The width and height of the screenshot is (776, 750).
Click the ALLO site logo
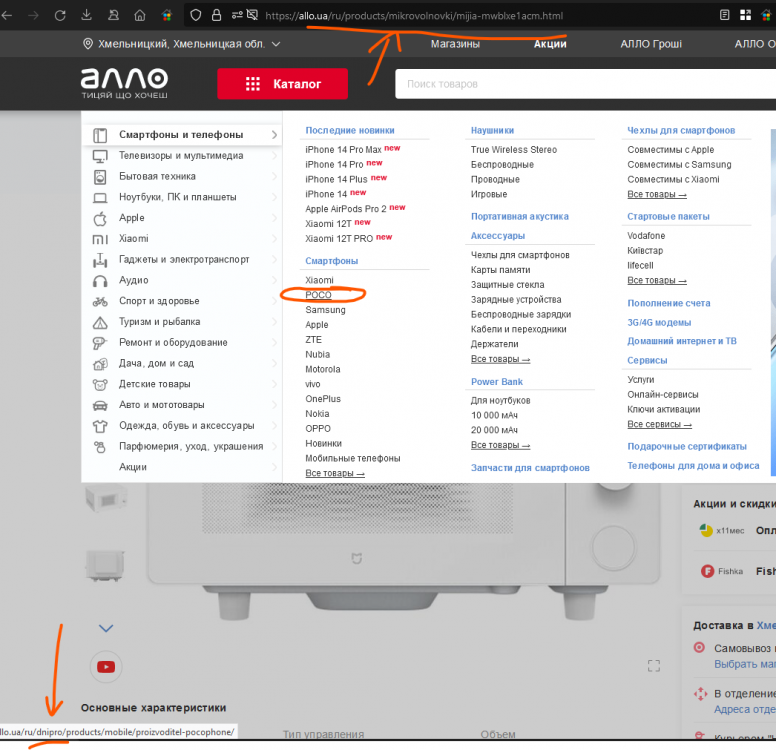(124, 84)
